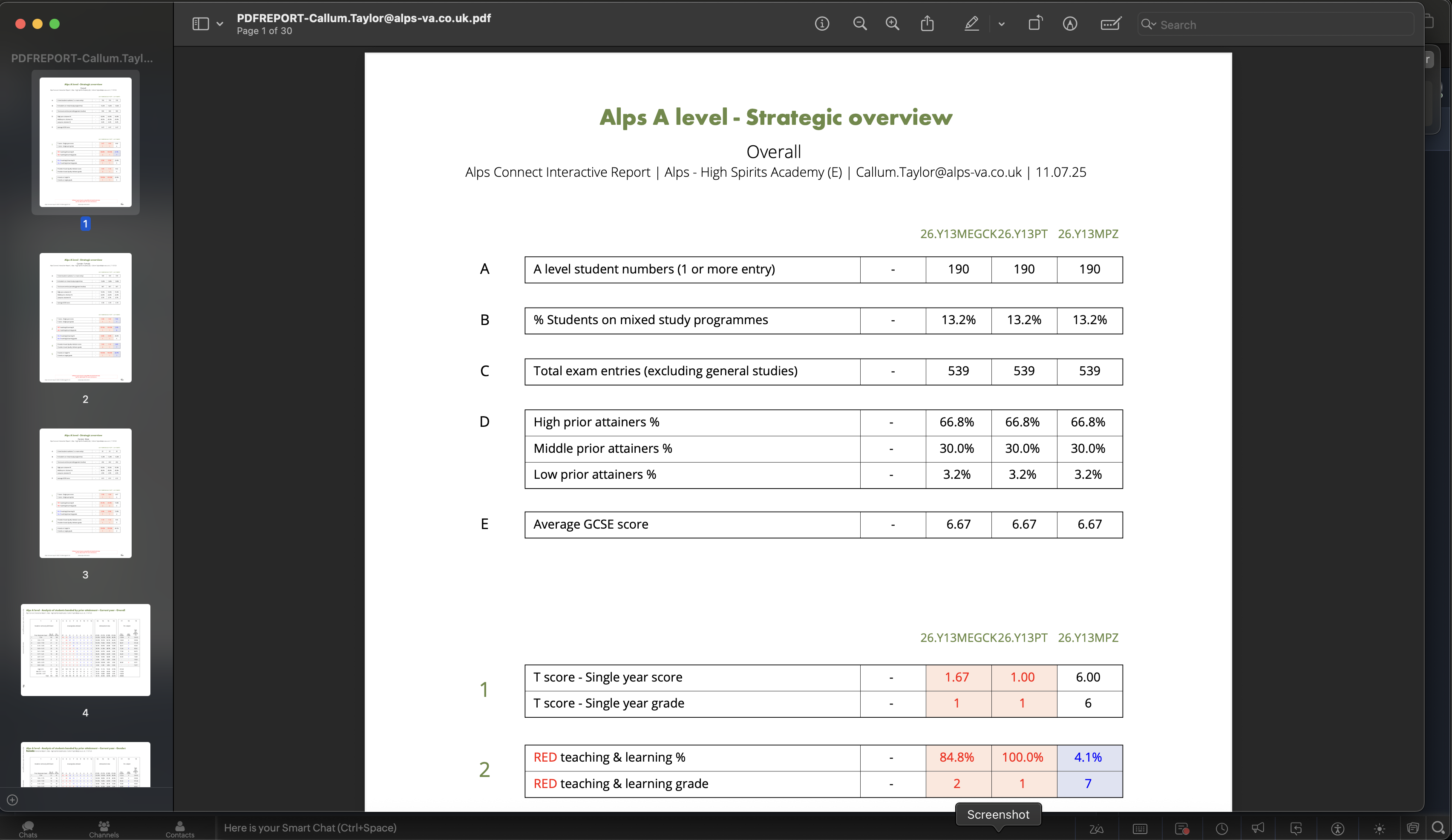The width and height of the screenshot is (1452, 840).
Task: Select page 2 thumbnail
Action: (85, 317)
